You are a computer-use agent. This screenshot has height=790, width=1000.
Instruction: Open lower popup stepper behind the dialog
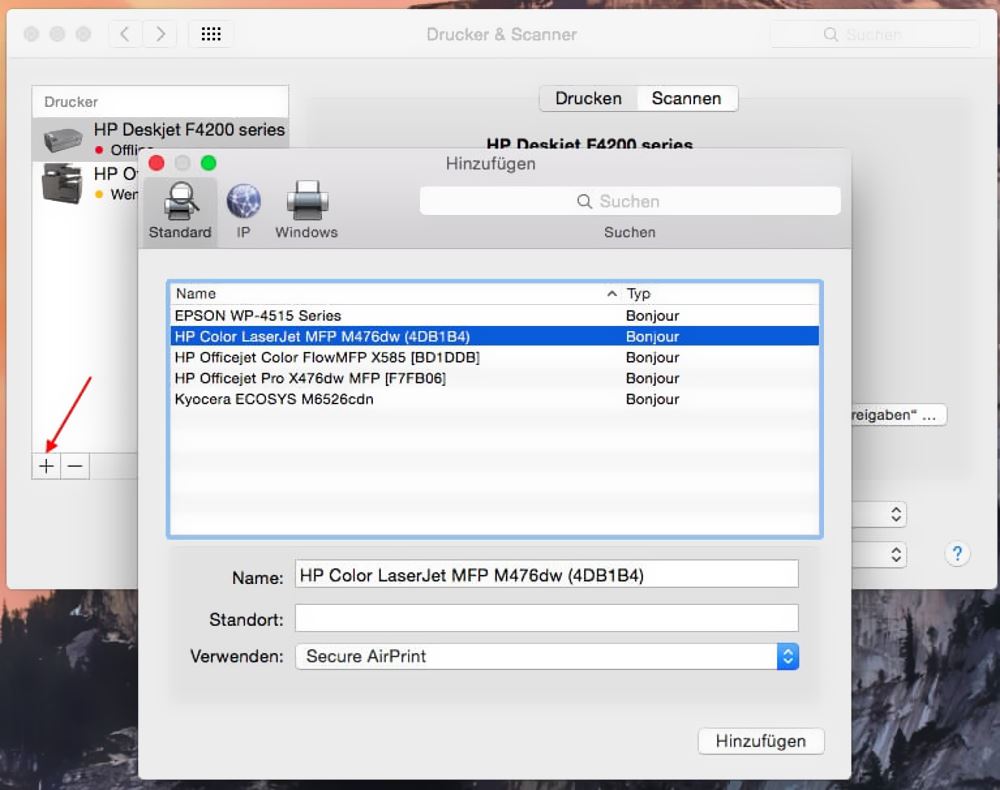pyautogui.click(x=895, y=555)
